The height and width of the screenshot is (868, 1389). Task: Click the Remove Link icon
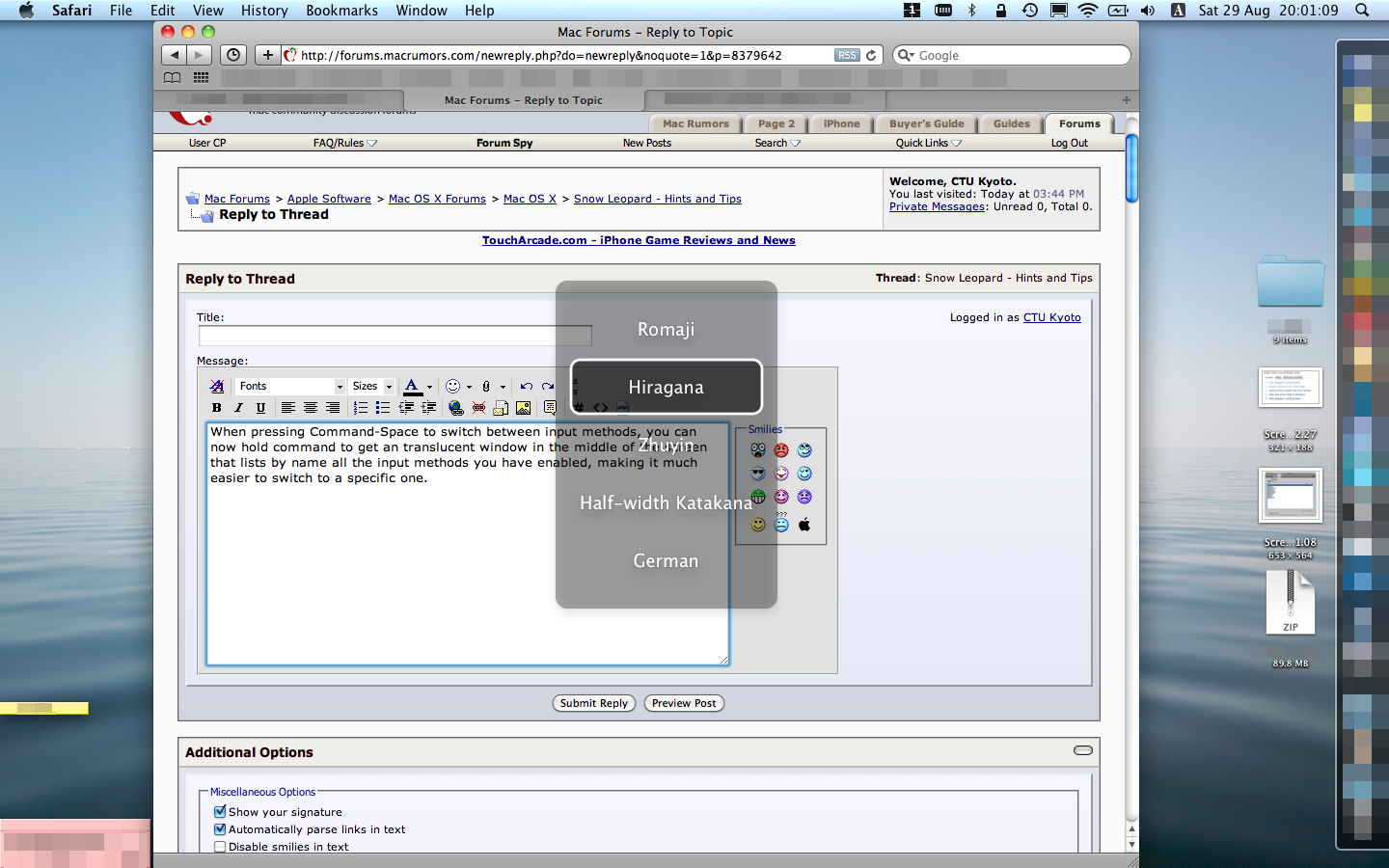(x=478, y=408)
